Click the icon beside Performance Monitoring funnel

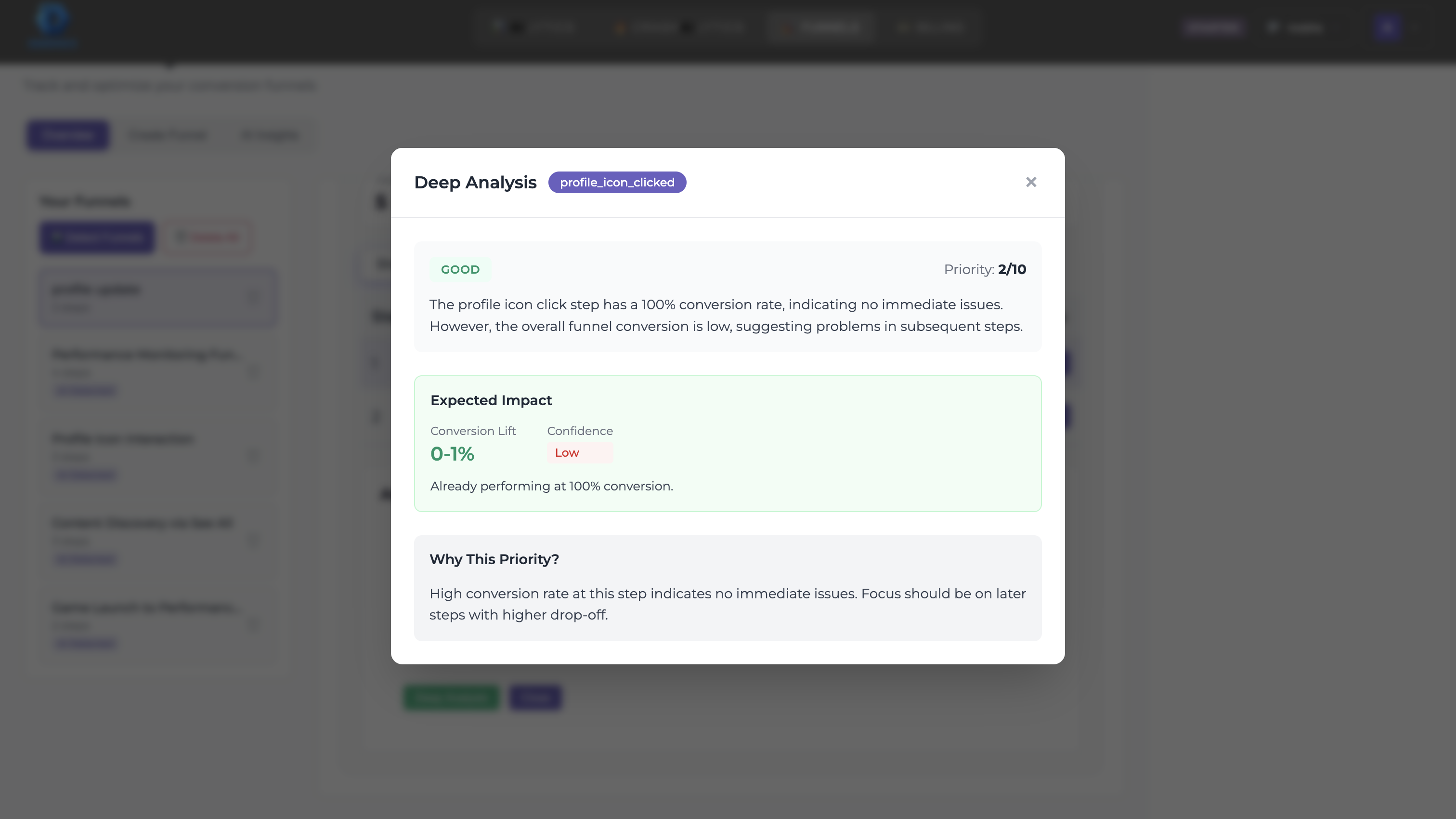(x=253, y=371)
